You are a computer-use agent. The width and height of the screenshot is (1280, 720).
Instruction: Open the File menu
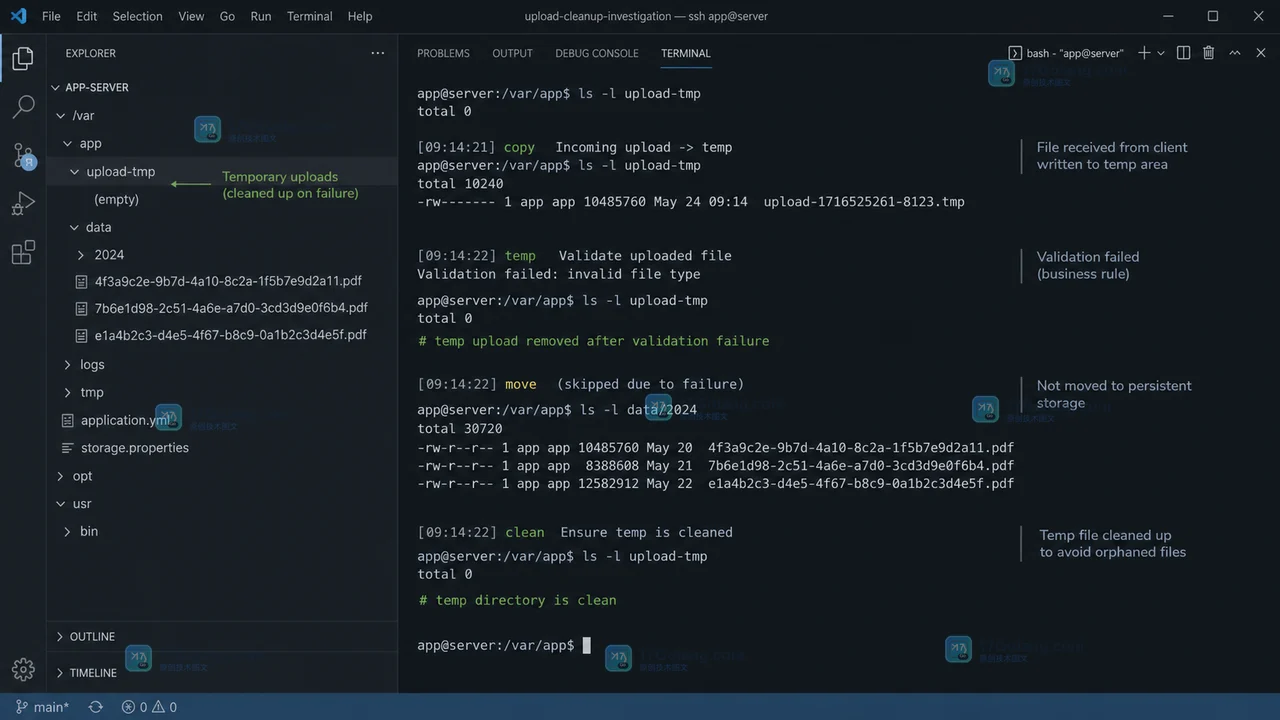tap(51, 16)
